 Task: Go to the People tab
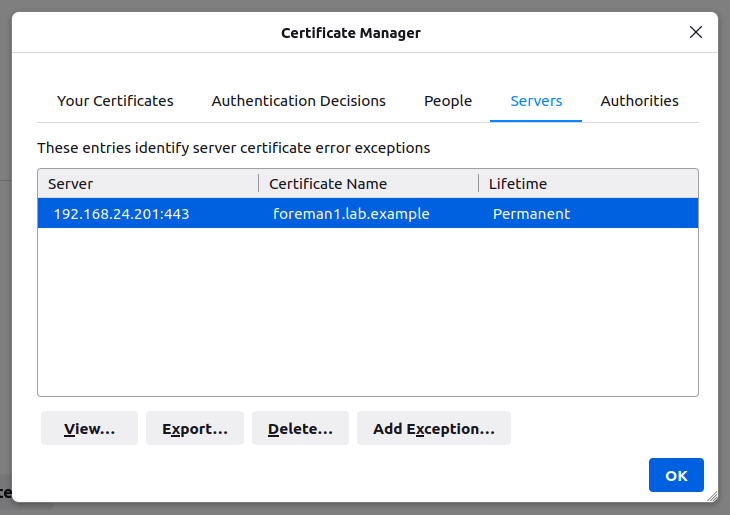447,101
